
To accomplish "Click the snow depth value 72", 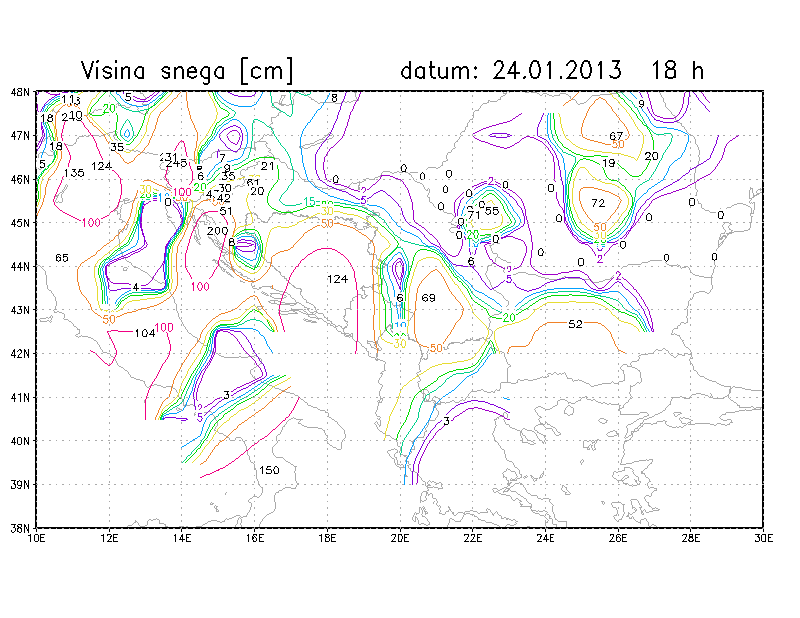I will click(x=598, y=203).
